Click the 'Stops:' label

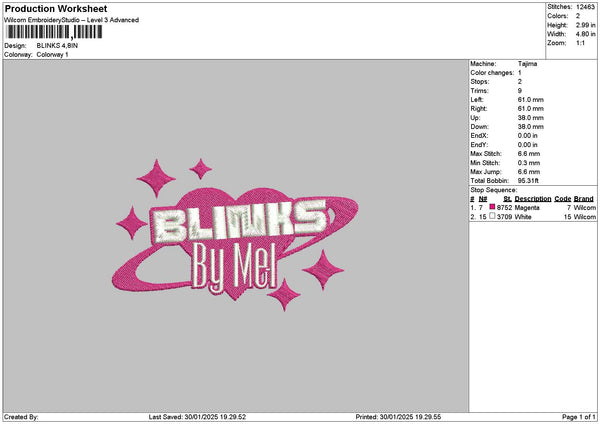click(480, 82)
